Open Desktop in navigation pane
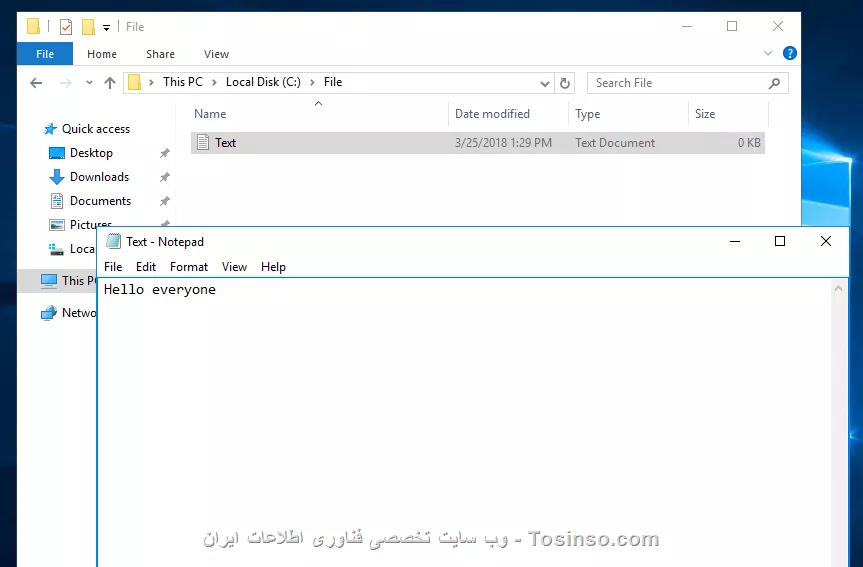Screen dimensions: 863x567 point(91,153)
